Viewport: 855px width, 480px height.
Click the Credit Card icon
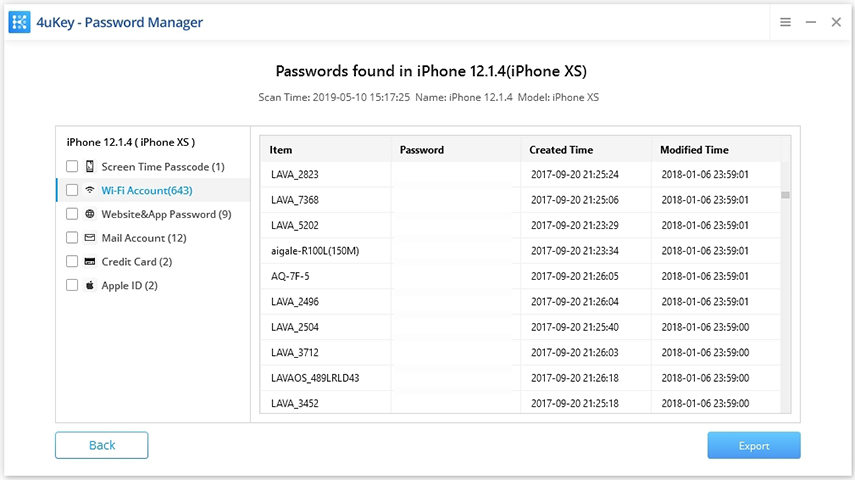pos(90,262)
